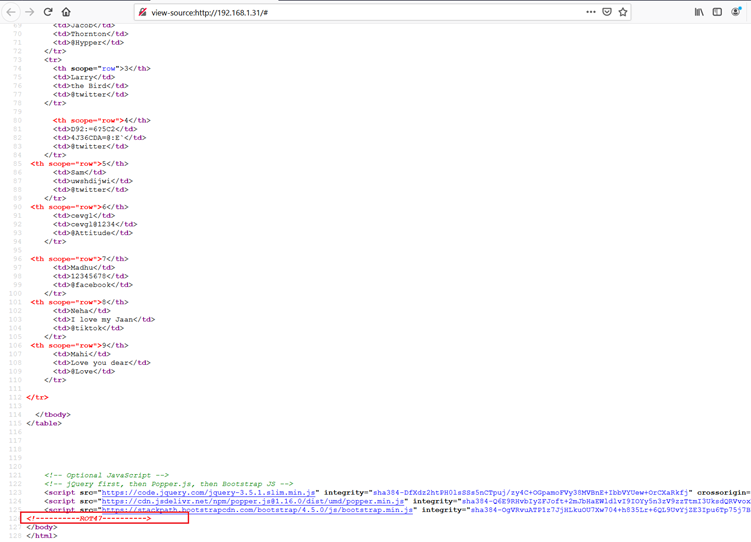Reload the current page
The image size is (751, 542).
pos(47,12)
